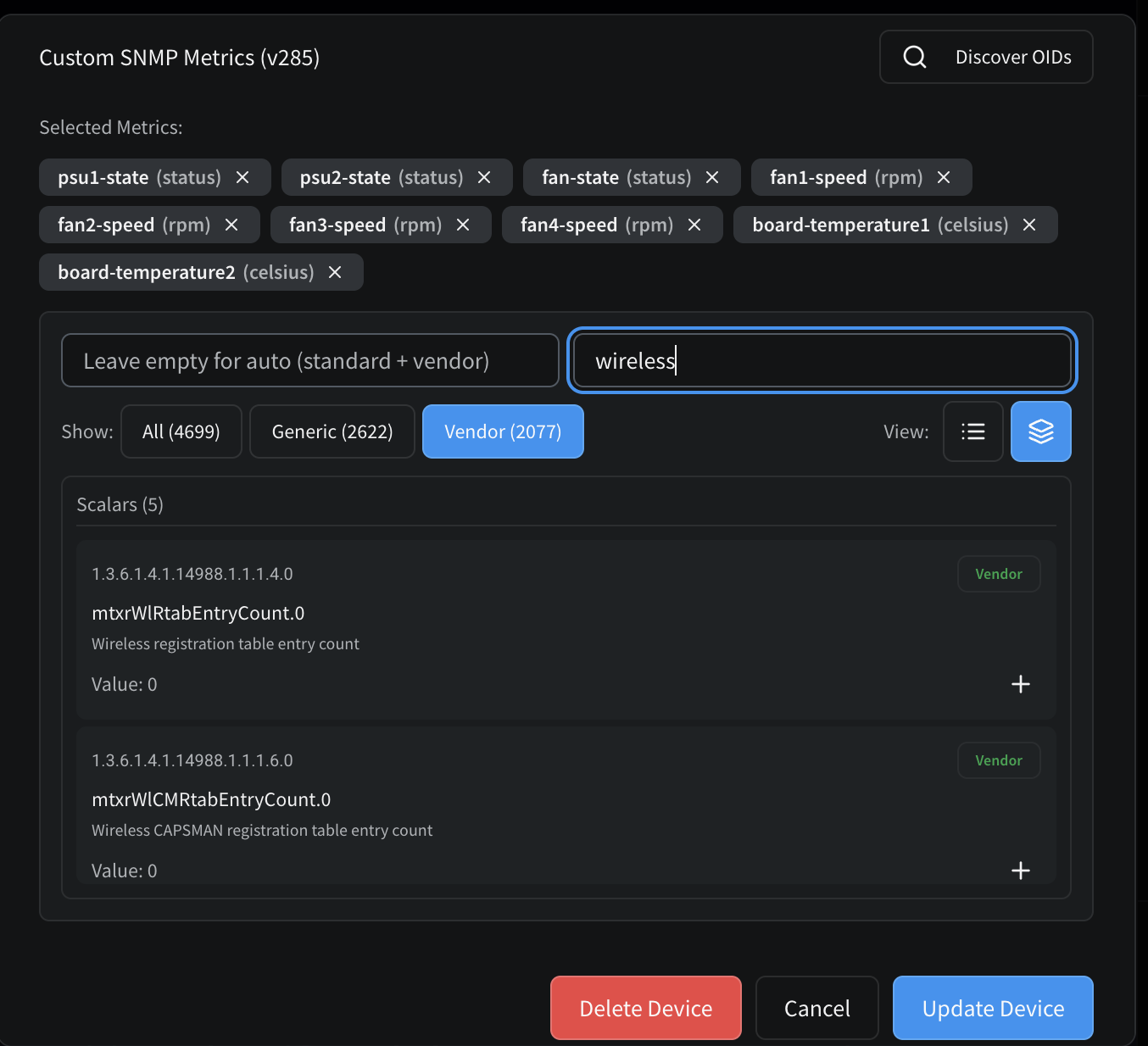1148x1046 pixels.
Task: Click the search field containing 'wireless'
Action: [822, 360]
